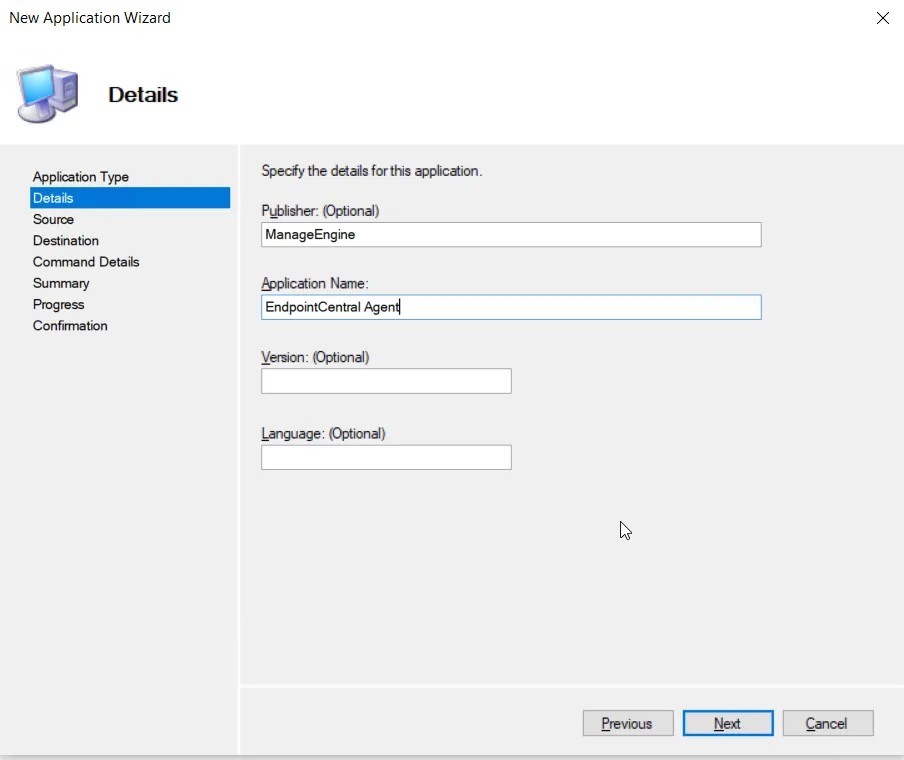Click the 'Language: (Optional)' label
Viewport: 904px width, 760px height.
tap(323, 434)
